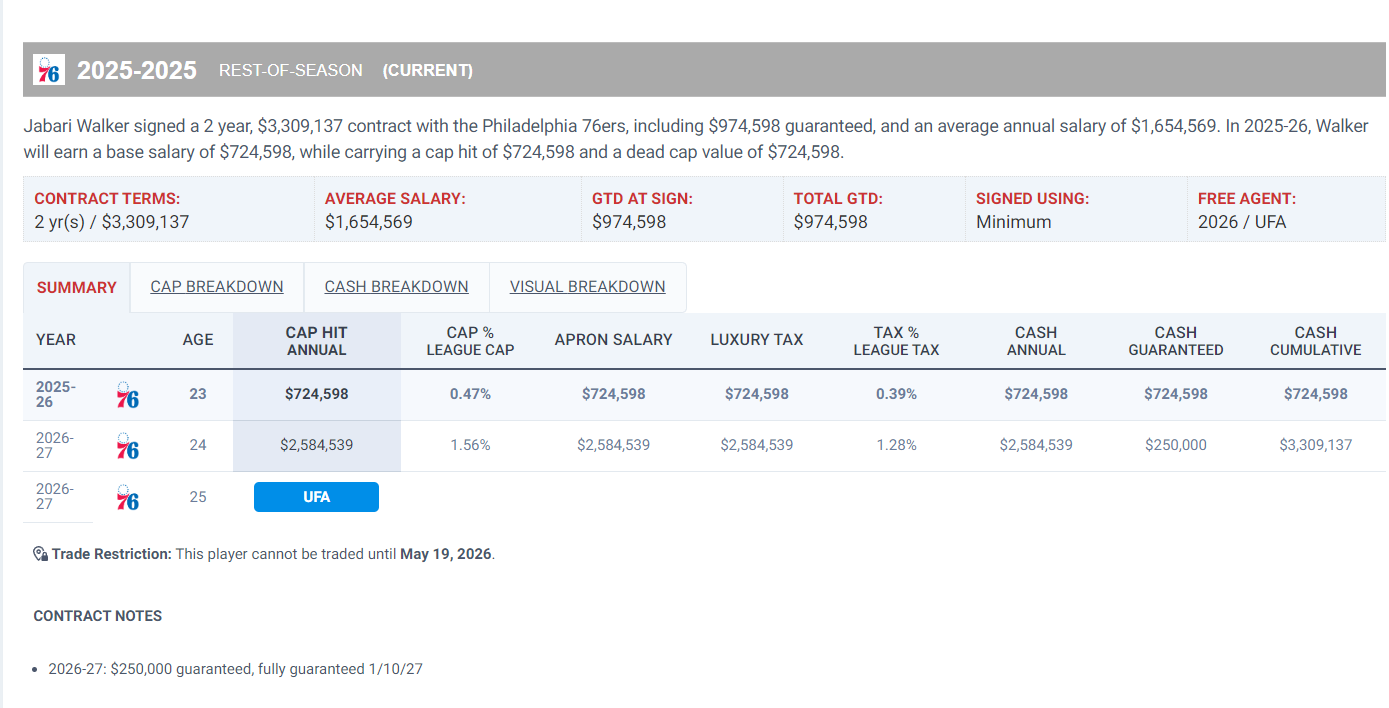1389x708 pixels.
Task: Click the Apron Salary column header
Action: pyautogui.click(x=613, y=340)
